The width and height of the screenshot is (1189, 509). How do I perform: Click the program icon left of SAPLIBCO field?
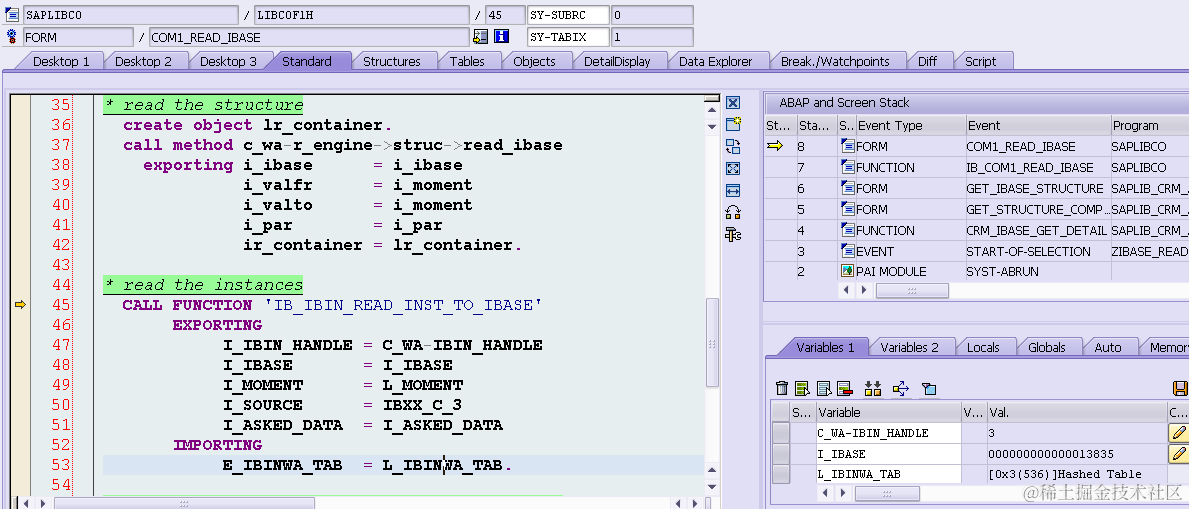tap(12, 14)
